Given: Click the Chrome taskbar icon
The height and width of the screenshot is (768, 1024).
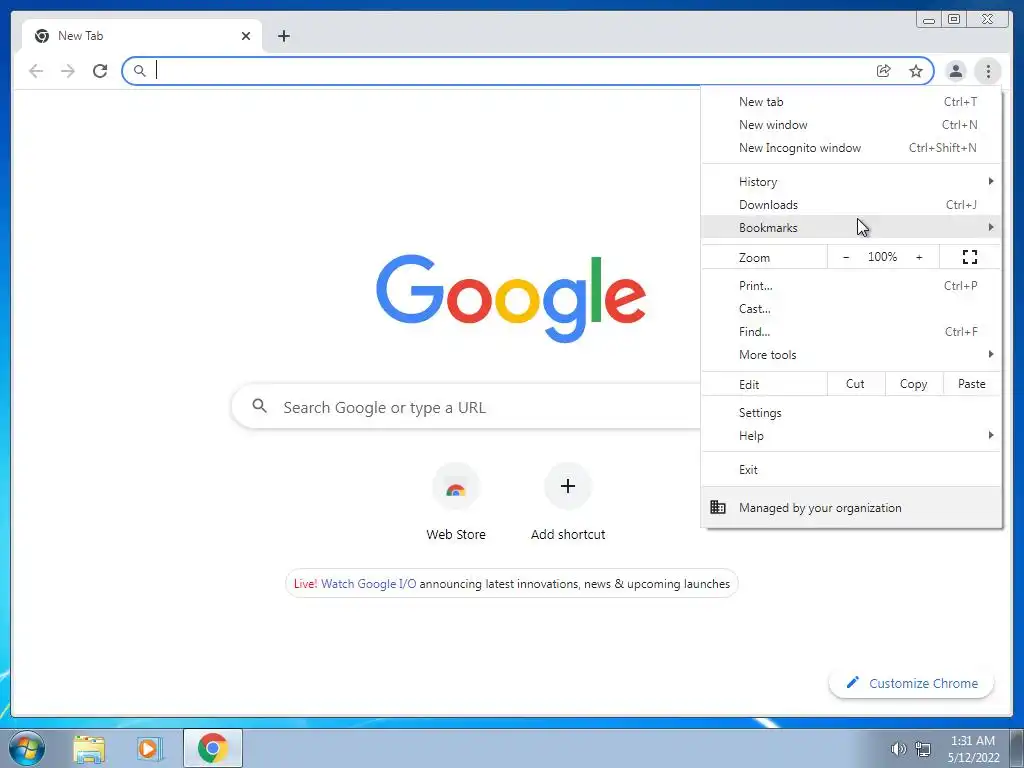Looking at the screenshot, I should click(x=213, y=748).
